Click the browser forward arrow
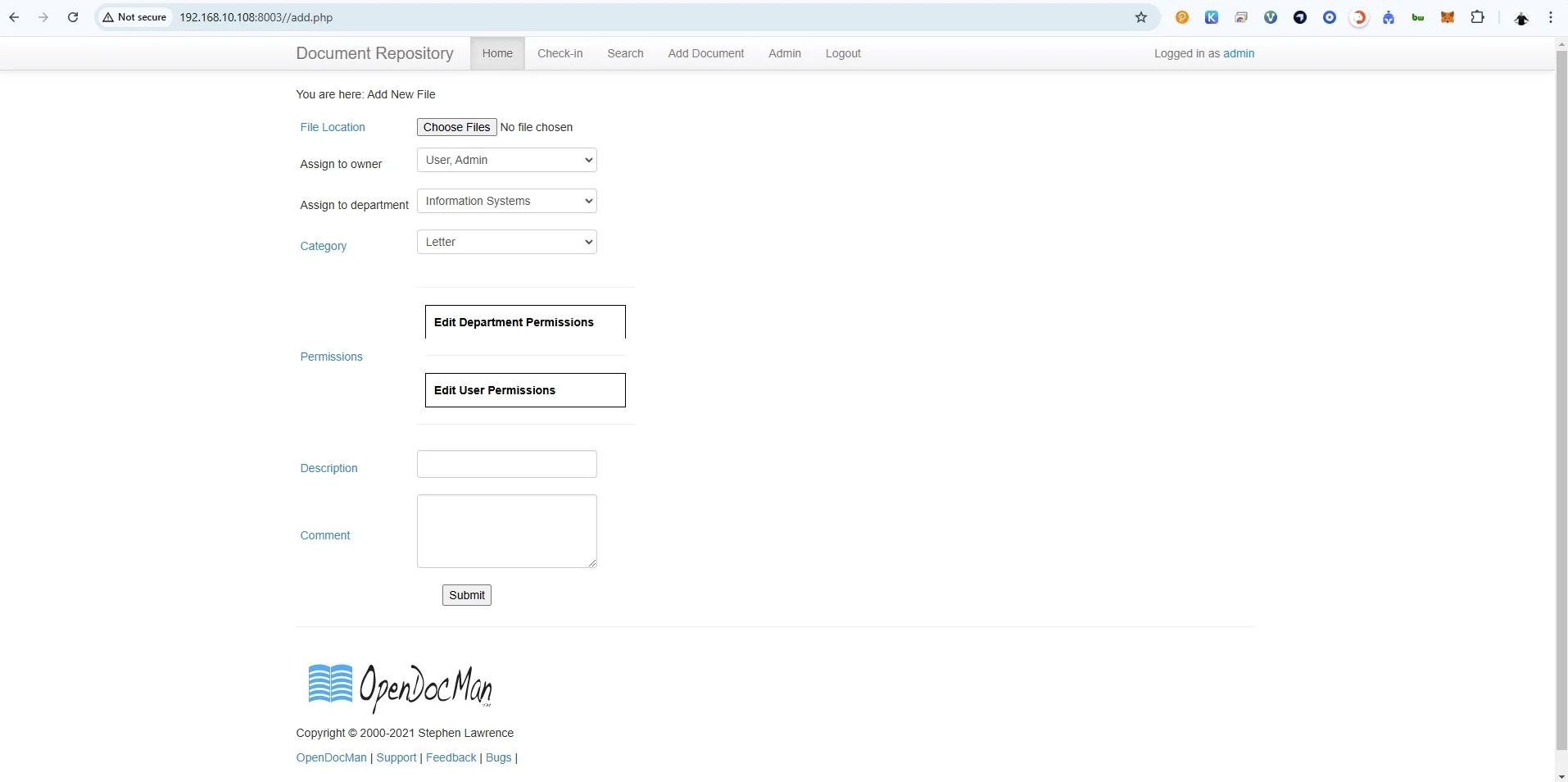Viewport: 1568px width, 782px height. pyautogui.click(x=43, y=17)
